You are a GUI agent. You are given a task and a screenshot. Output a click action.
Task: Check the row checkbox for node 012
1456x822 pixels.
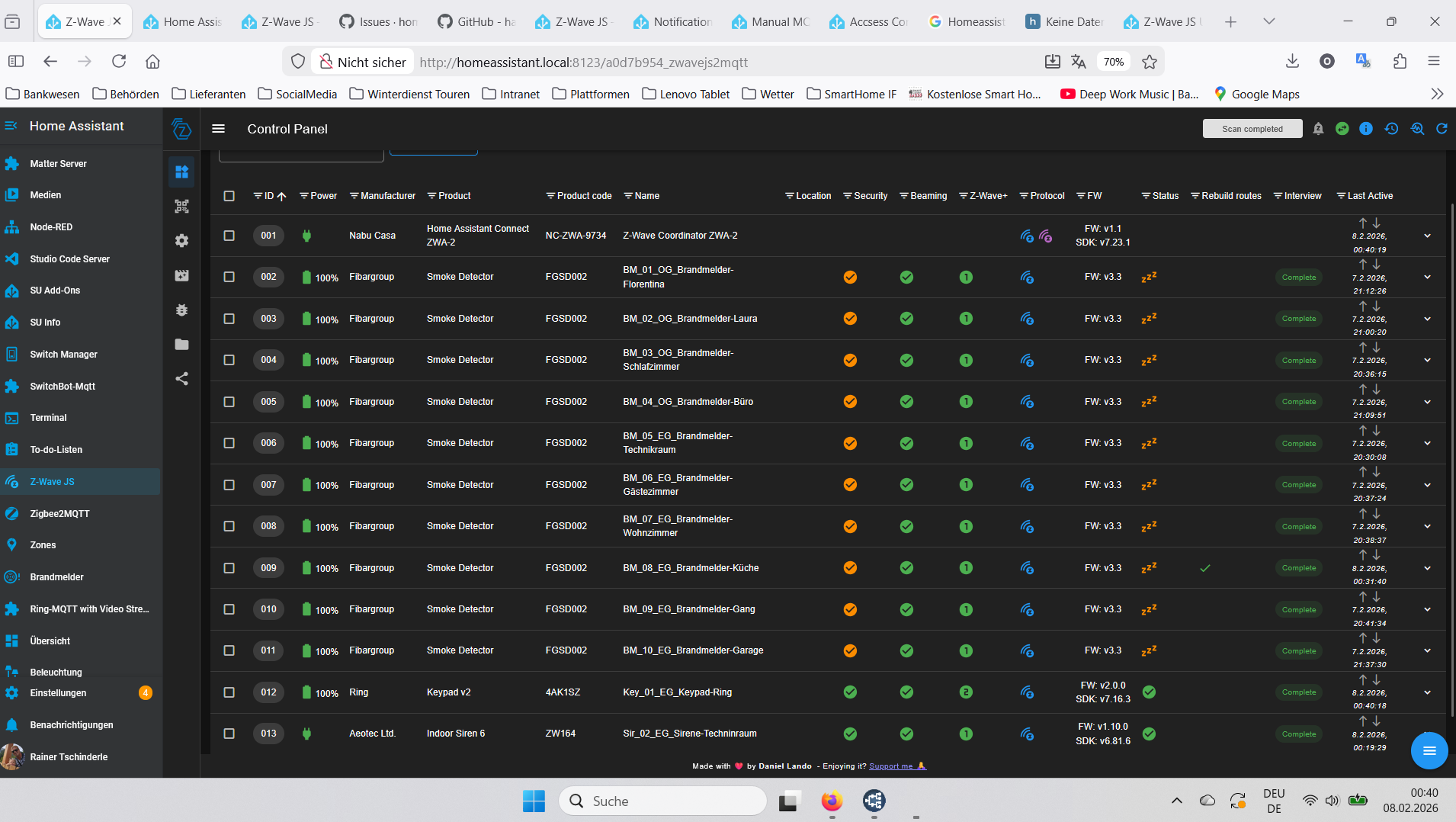coord(229,692)
